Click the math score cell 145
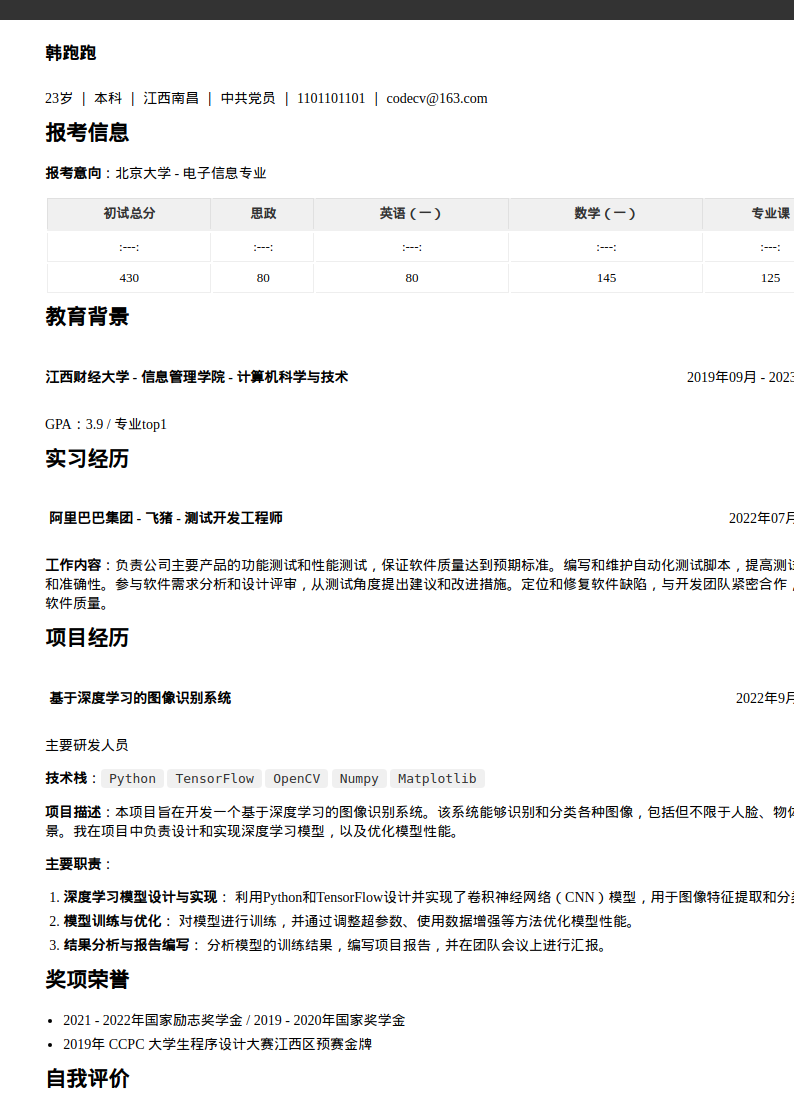This screenshot has width=794, height=1100. pyautogui.click(x=606, y=278)
